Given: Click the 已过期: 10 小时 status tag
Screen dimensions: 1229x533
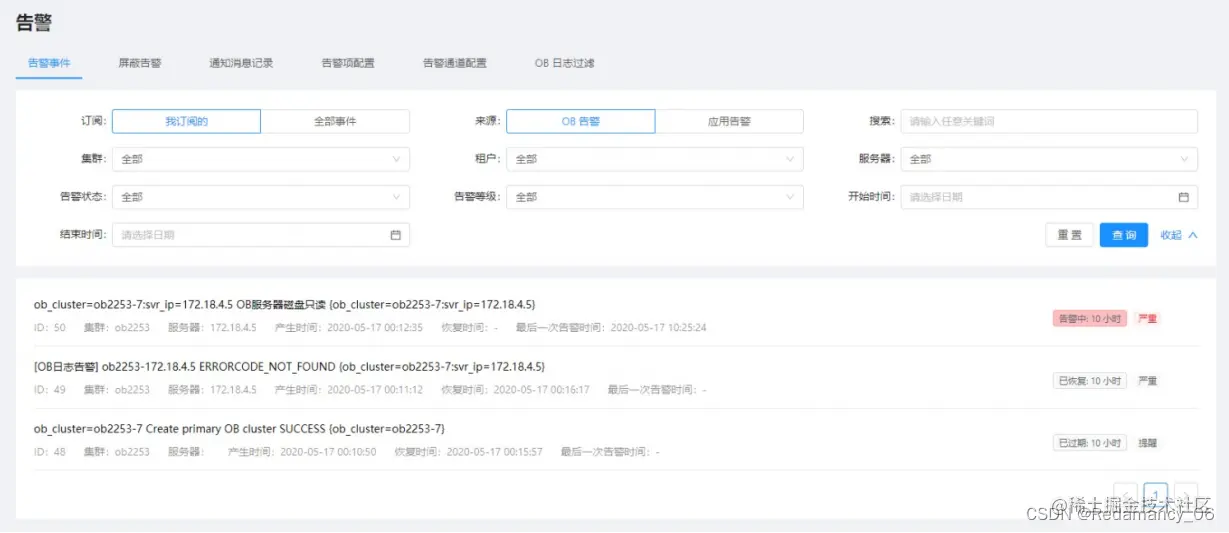Looking at the screenshot, I should point(1090,443).
